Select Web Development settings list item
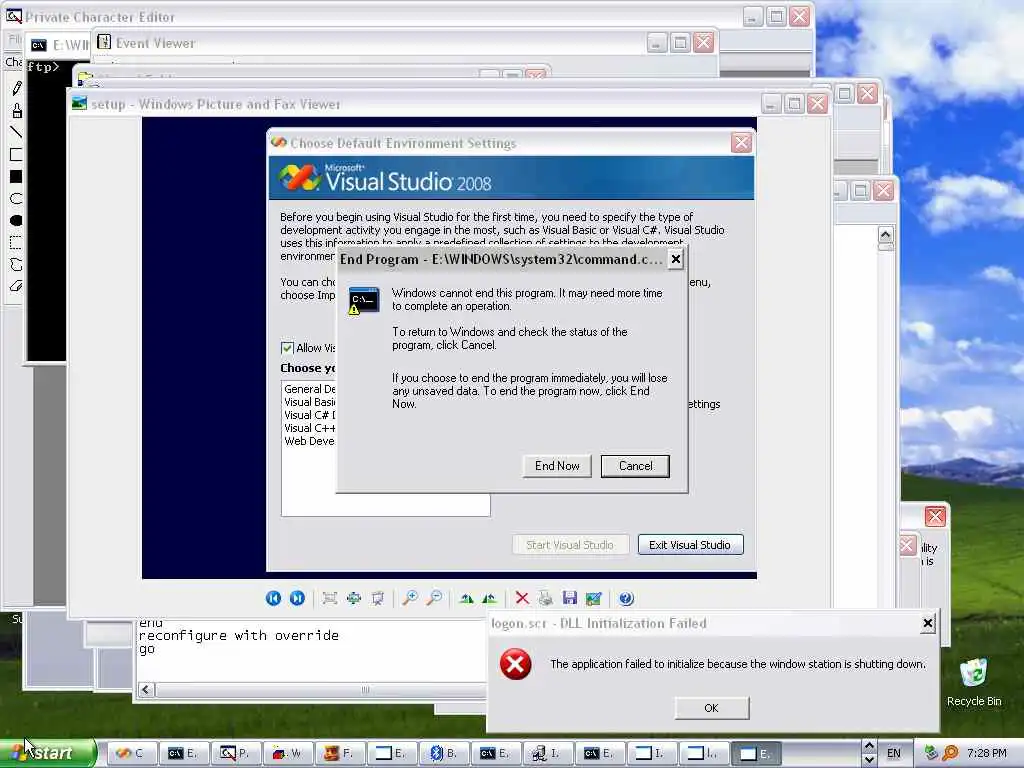This screenshot has width=1024, height=768. (310, 441)
